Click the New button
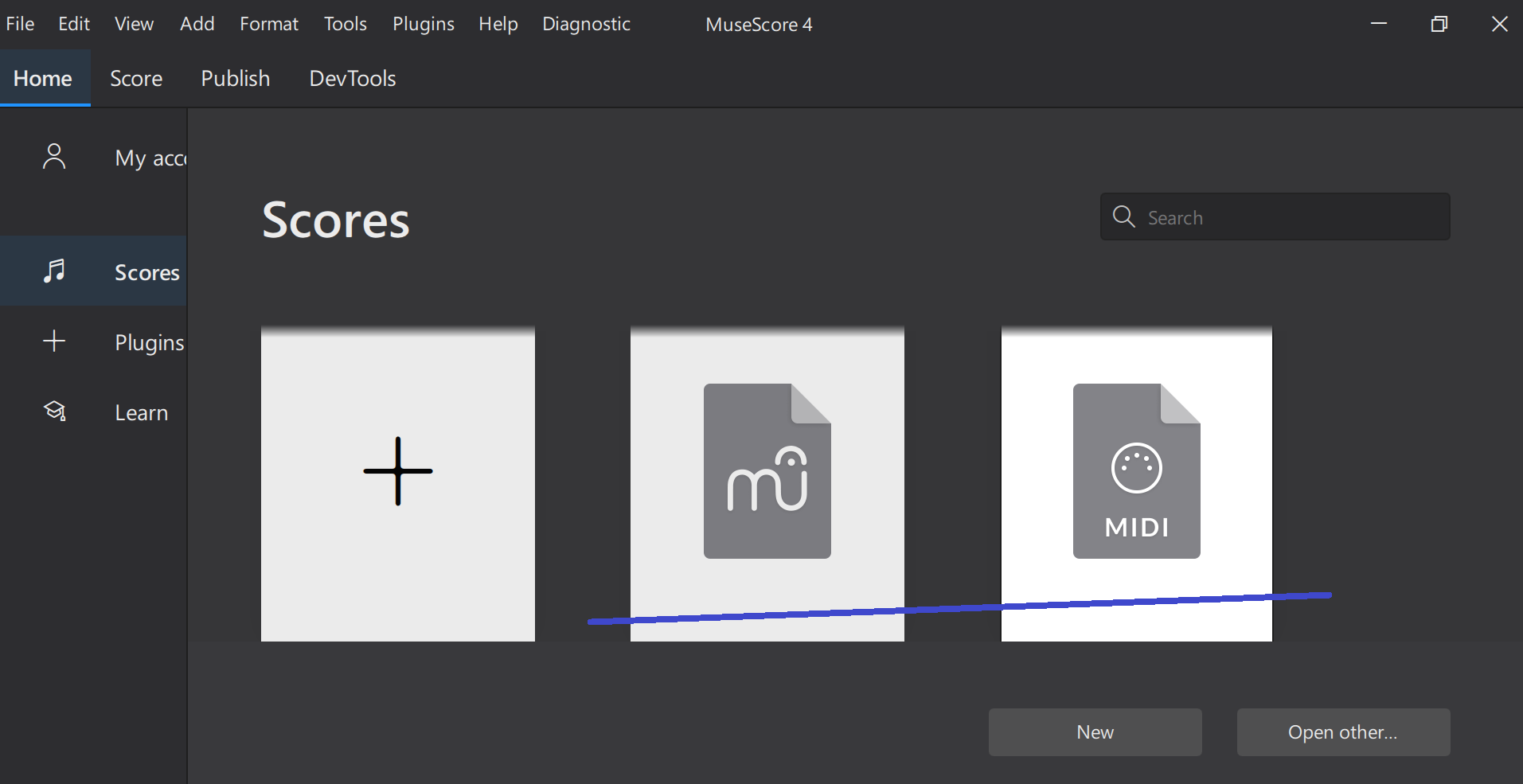This screenshot has width=1523, height=784. pos(1095,731)
